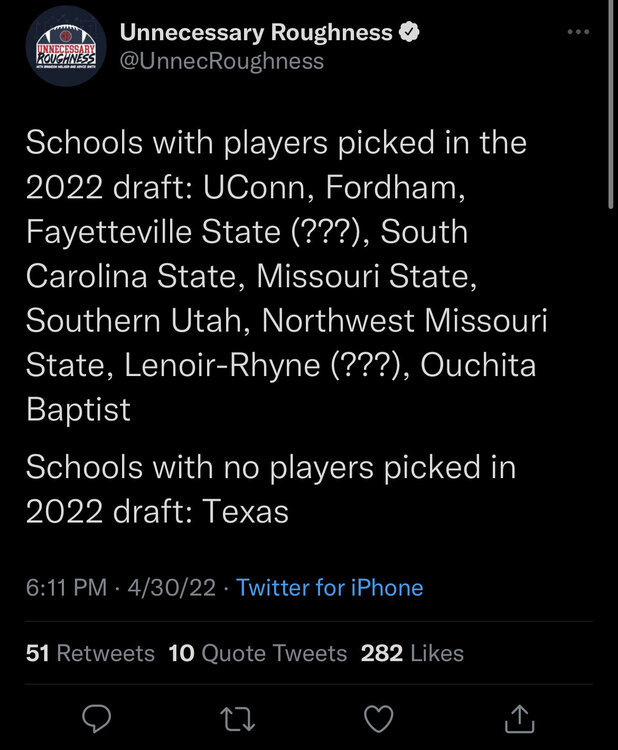Click the word Texas in the tweet

pos(246,512)
